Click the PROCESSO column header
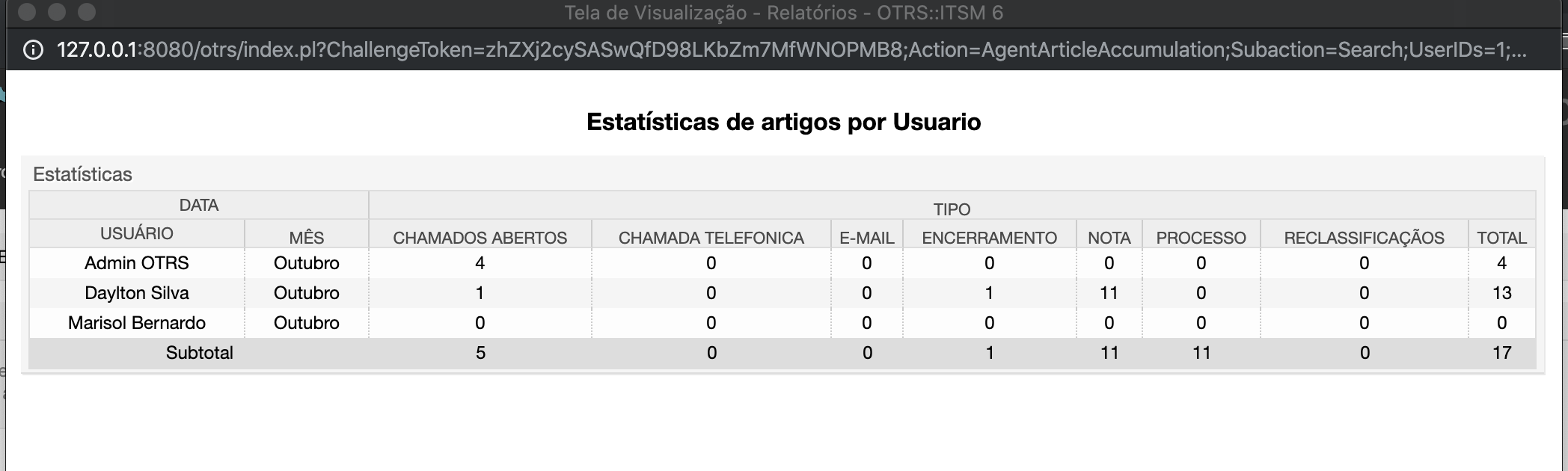This screenshot has width=1568, height=471. click(x=1201, y=237)
